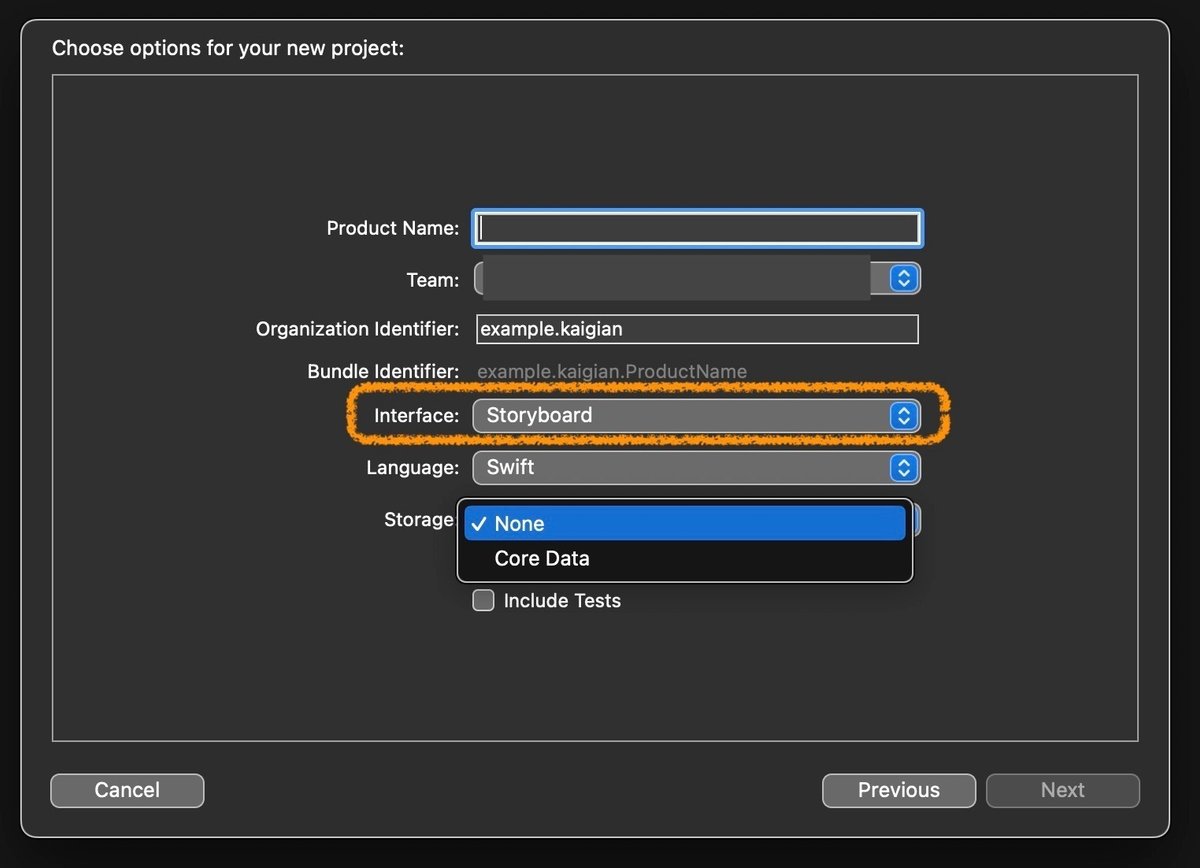
Task: Enable the Include Tests checkbox
Action: [x=484, y=601]
